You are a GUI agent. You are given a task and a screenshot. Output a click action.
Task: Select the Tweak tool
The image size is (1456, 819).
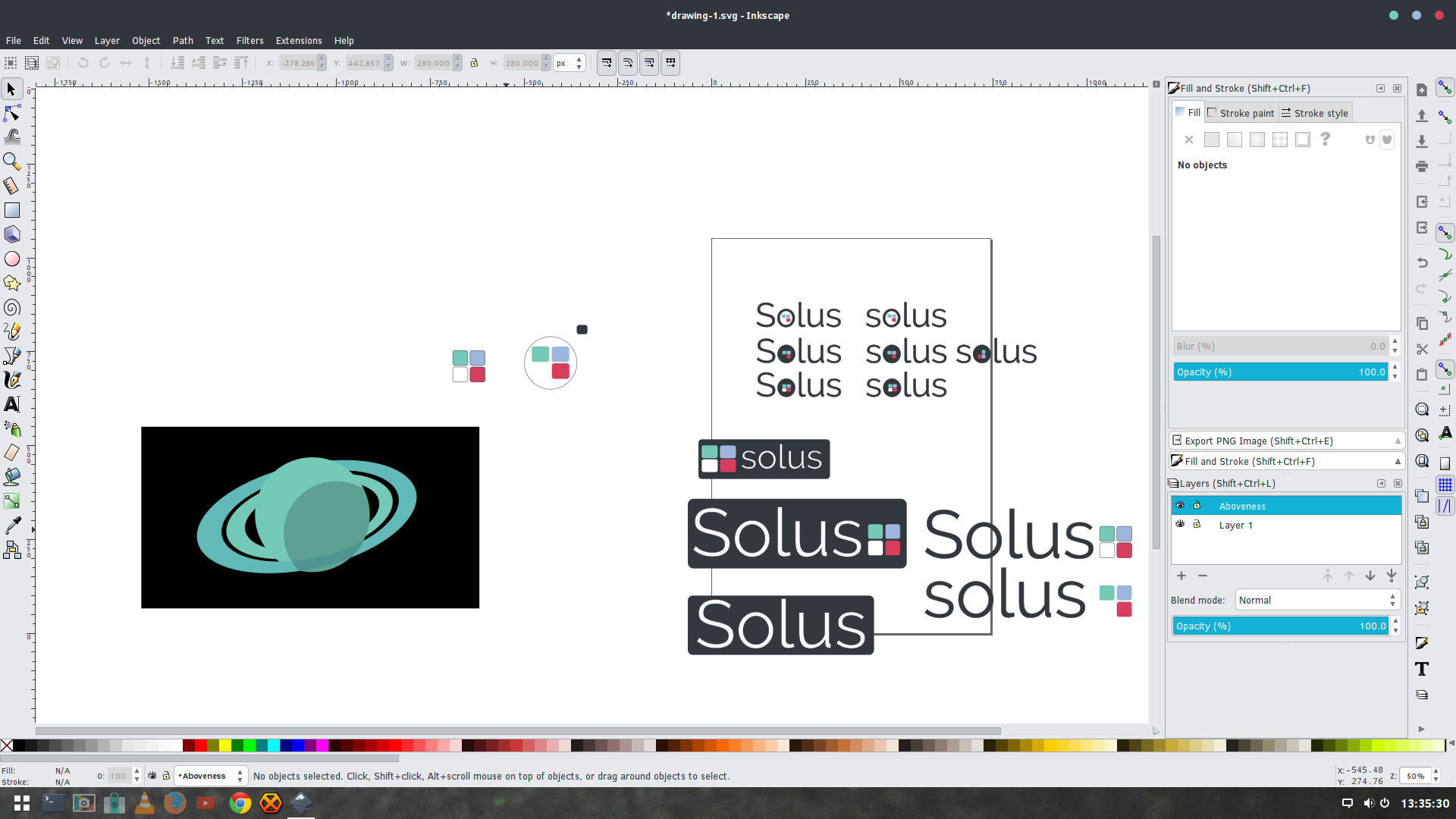click(x=11, y=137)
